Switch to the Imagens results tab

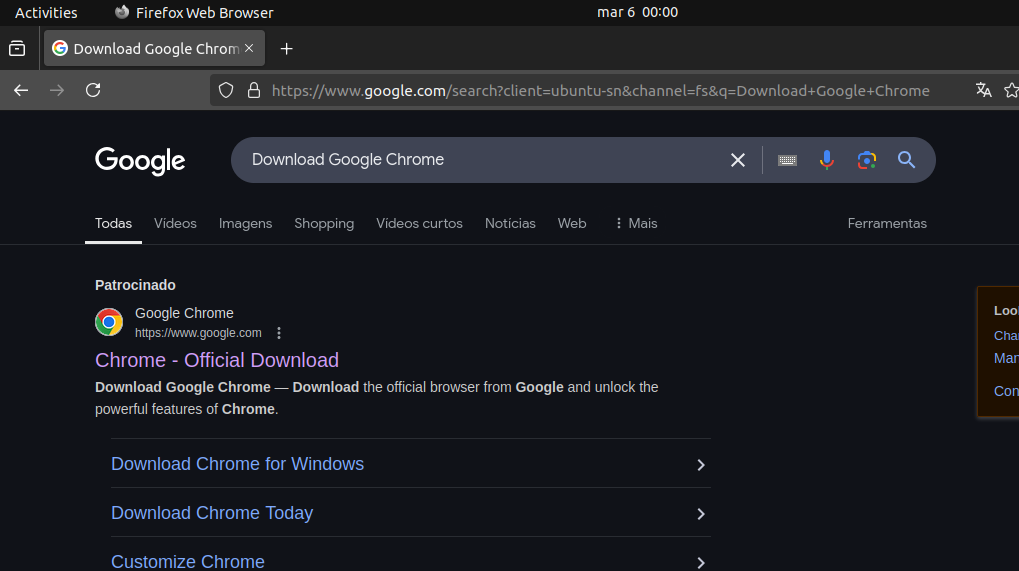coord(245,223)
